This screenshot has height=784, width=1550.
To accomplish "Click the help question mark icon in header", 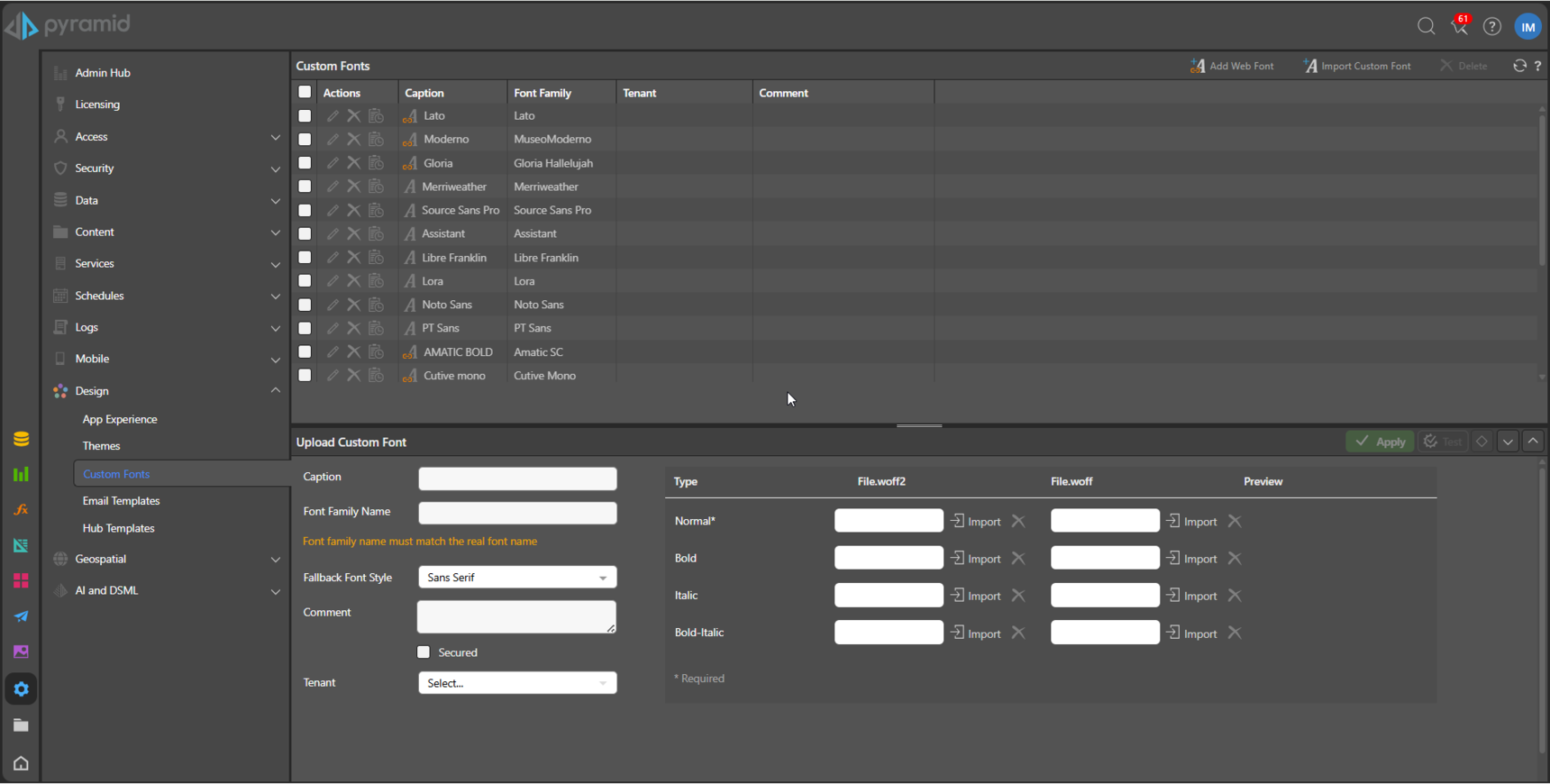I will point(1492,26).
